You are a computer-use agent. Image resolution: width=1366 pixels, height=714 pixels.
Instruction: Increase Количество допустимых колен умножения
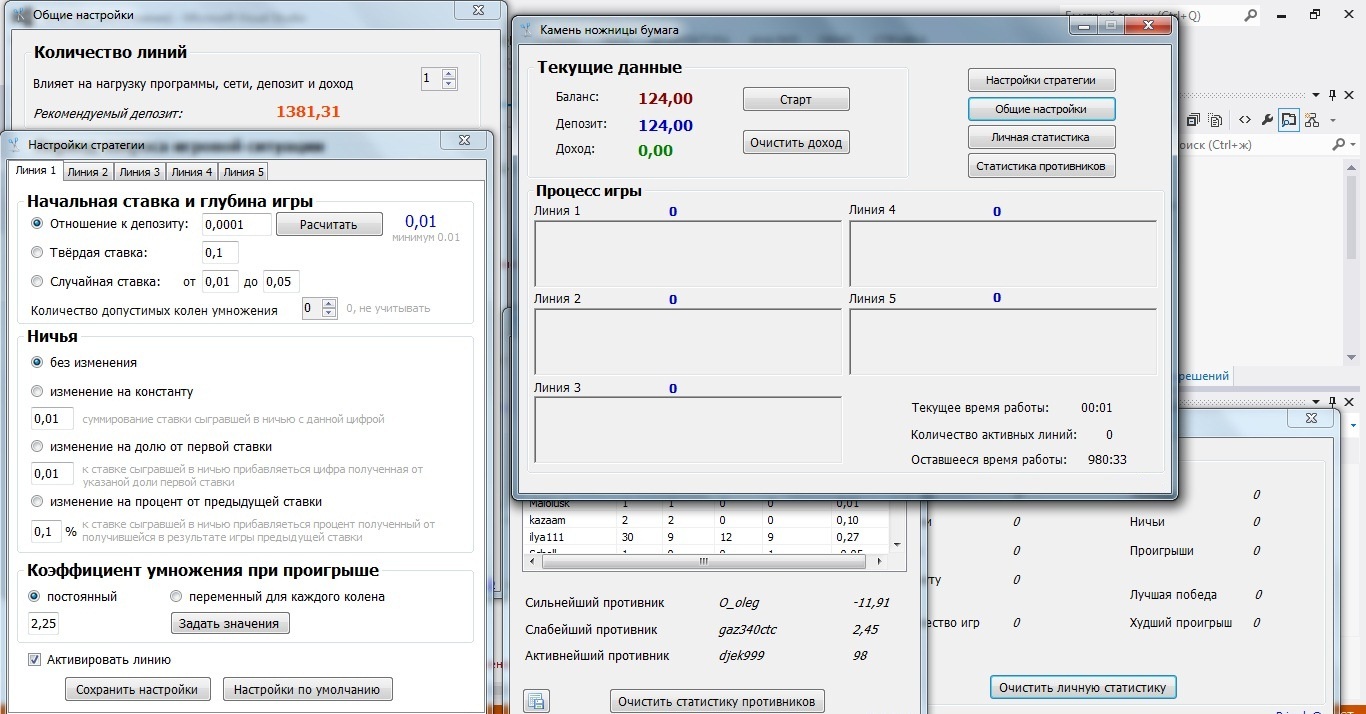click(x=330, y=304)
